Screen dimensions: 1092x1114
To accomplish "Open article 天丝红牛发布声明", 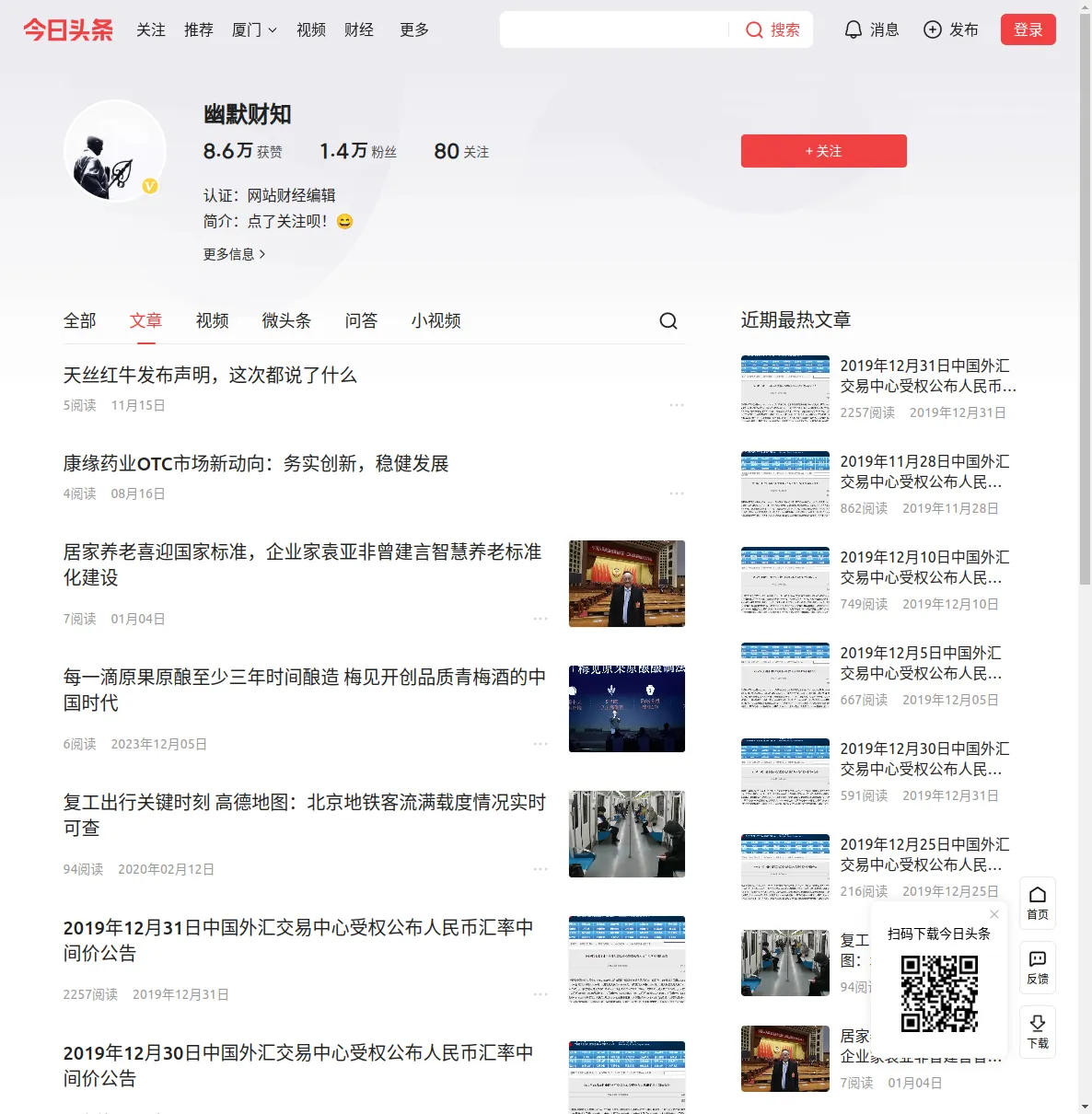I will click(x=210, y=375).
